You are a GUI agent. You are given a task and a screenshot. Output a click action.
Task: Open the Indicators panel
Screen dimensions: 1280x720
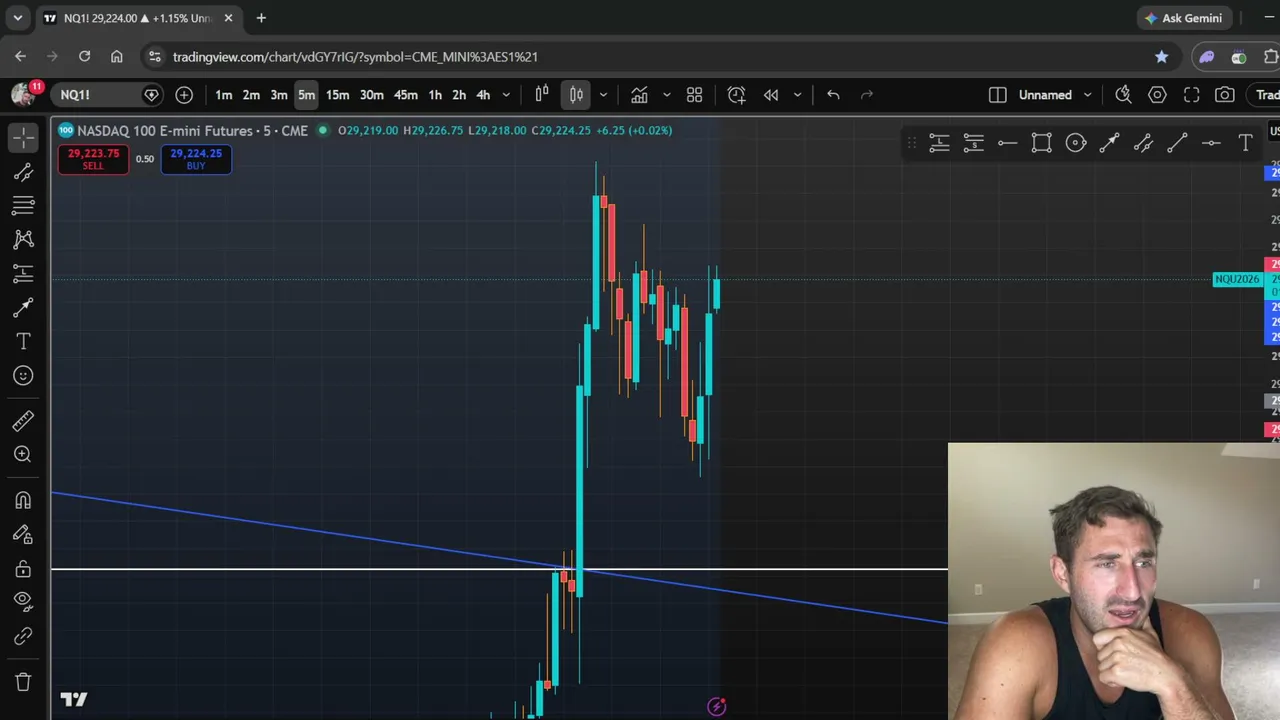(639, 95)
